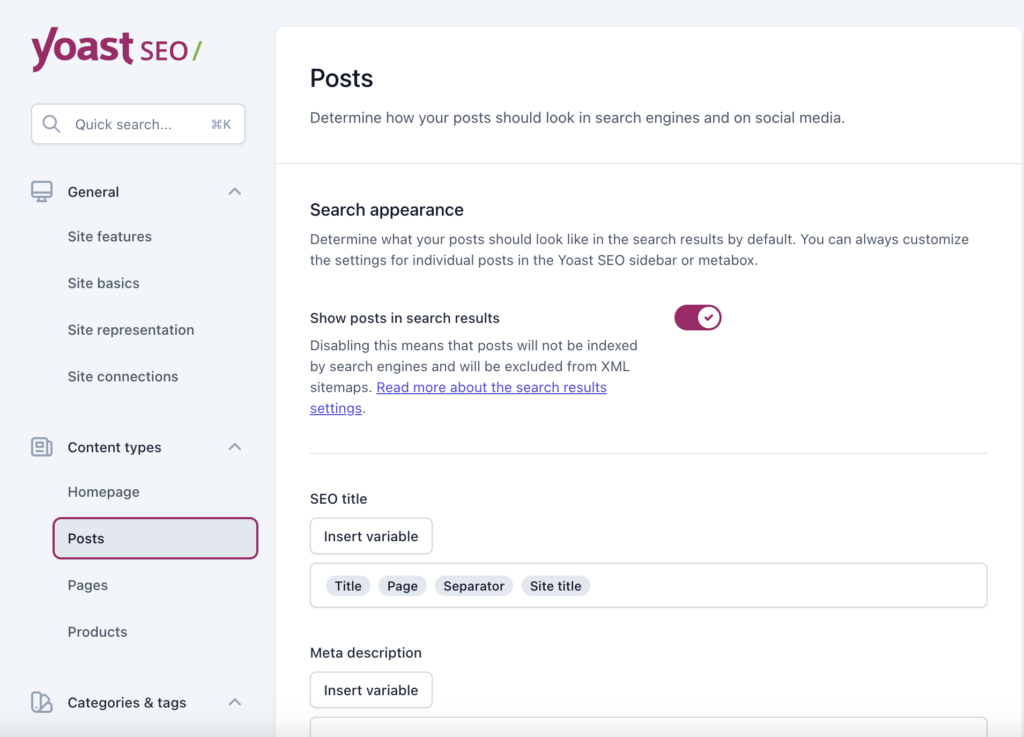Disable Show posts in search results toggle
The height and width of the screenshot is (737, 1024).
tap(697, 318)
